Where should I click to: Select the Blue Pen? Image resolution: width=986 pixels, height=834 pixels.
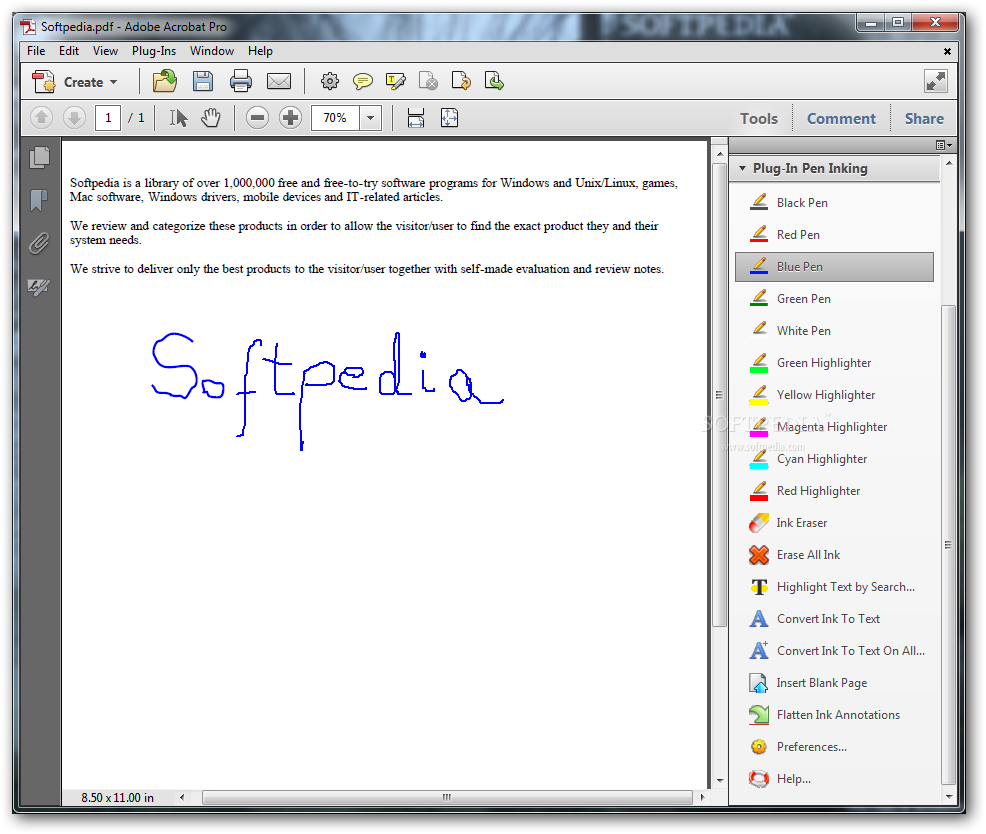834,267
